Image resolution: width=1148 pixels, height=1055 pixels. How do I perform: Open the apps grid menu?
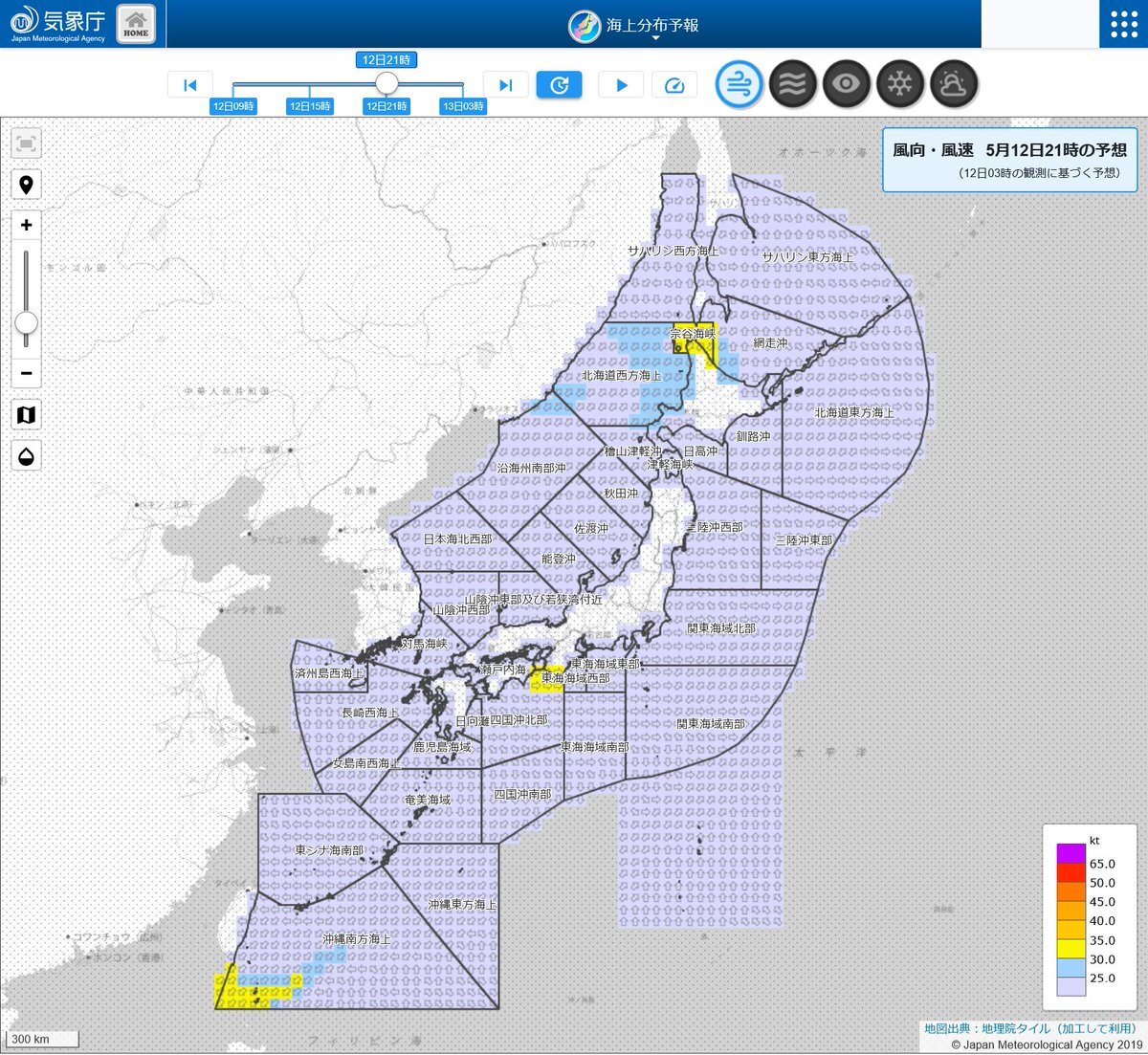1123,24
